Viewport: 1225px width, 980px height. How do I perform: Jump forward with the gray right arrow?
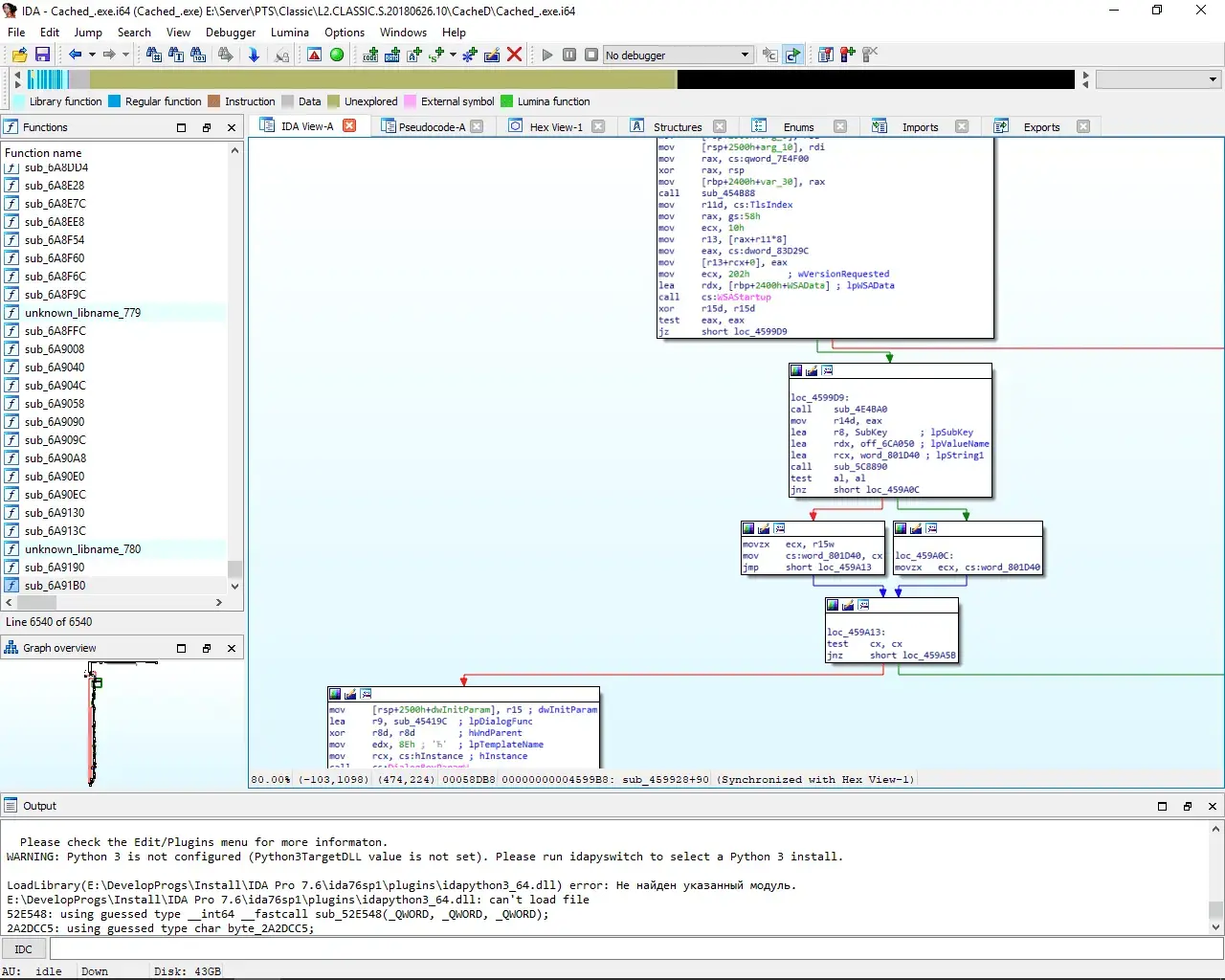pyautogui.click(x=109, y=56)
